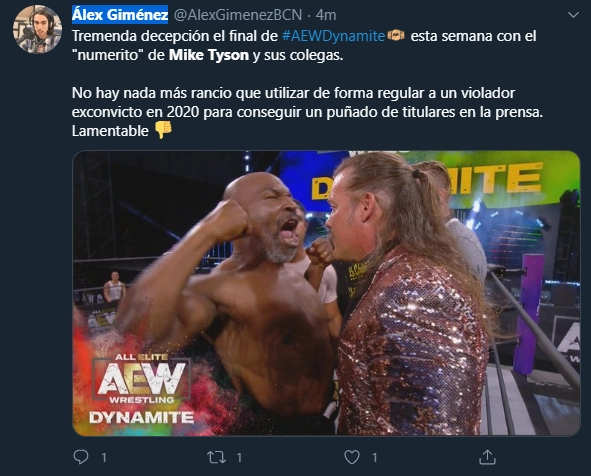Image resolution: width=591 pixels, height=476 pixels.
Task: Open the AEW Dynamite photo attachment
Action: tap(326, 293)
